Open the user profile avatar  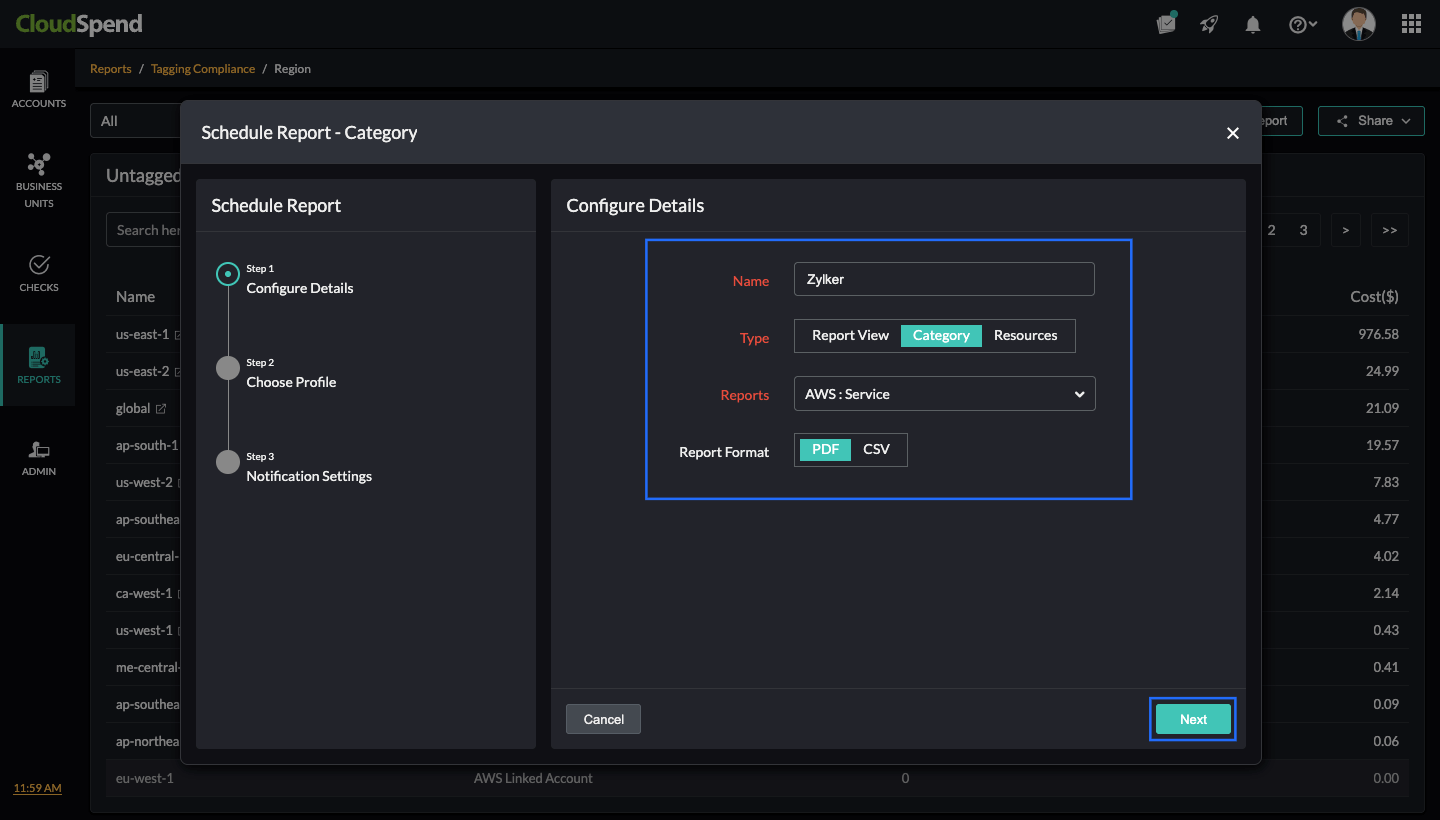click(1358, 24)
